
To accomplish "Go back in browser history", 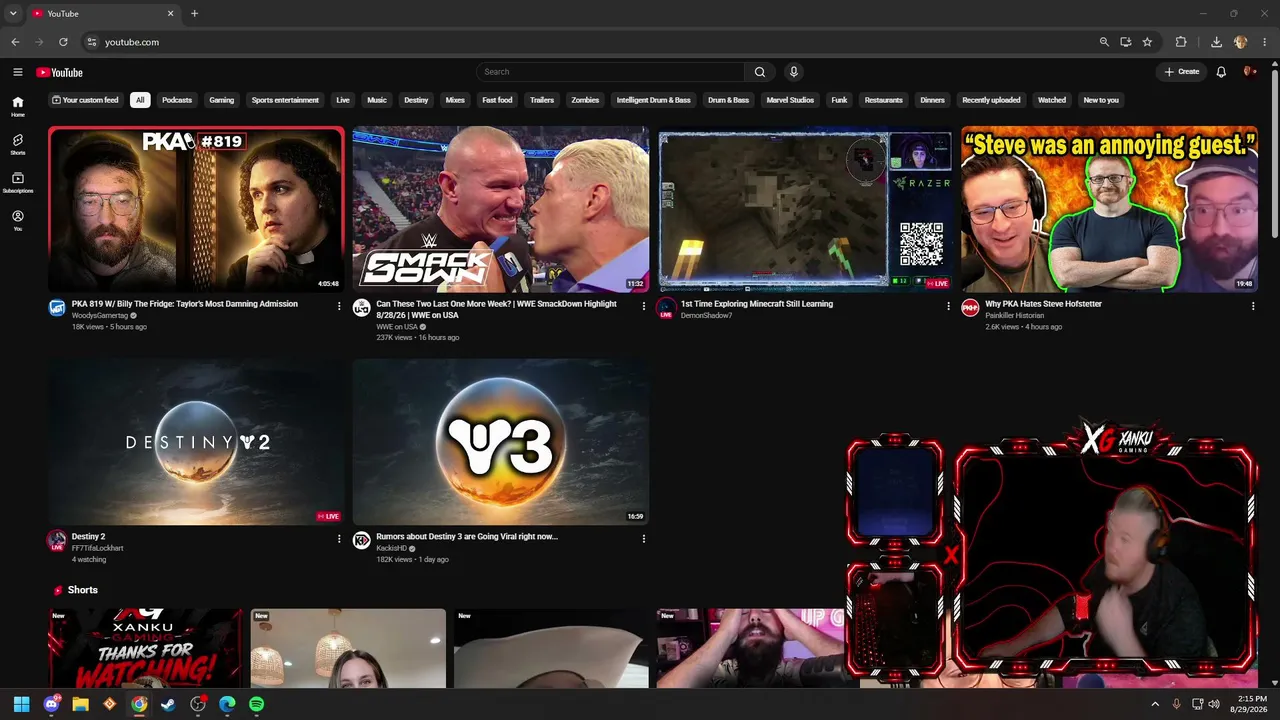I will pos(15,42).
